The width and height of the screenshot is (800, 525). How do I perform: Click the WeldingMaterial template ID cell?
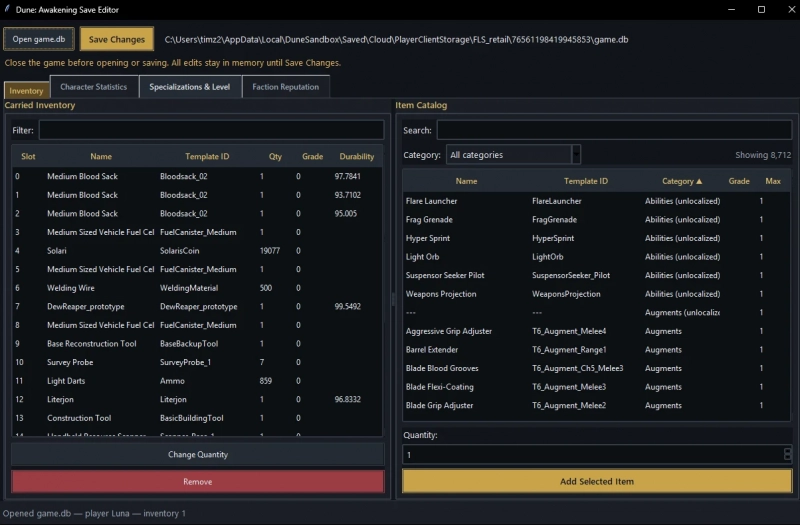pos(189,288)
